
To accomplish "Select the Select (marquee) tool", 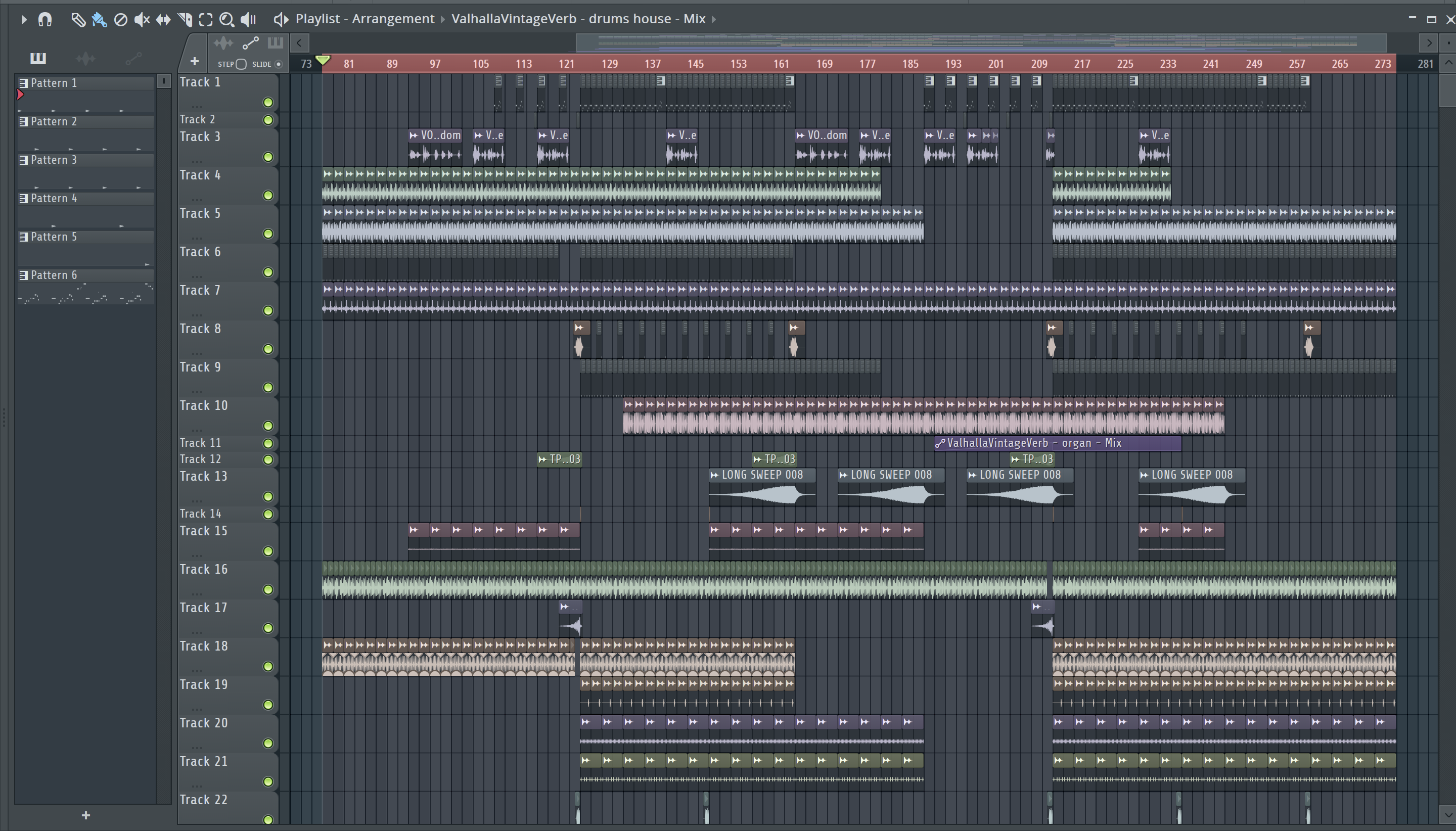I will pyautogui.click(x=205, y=19).
